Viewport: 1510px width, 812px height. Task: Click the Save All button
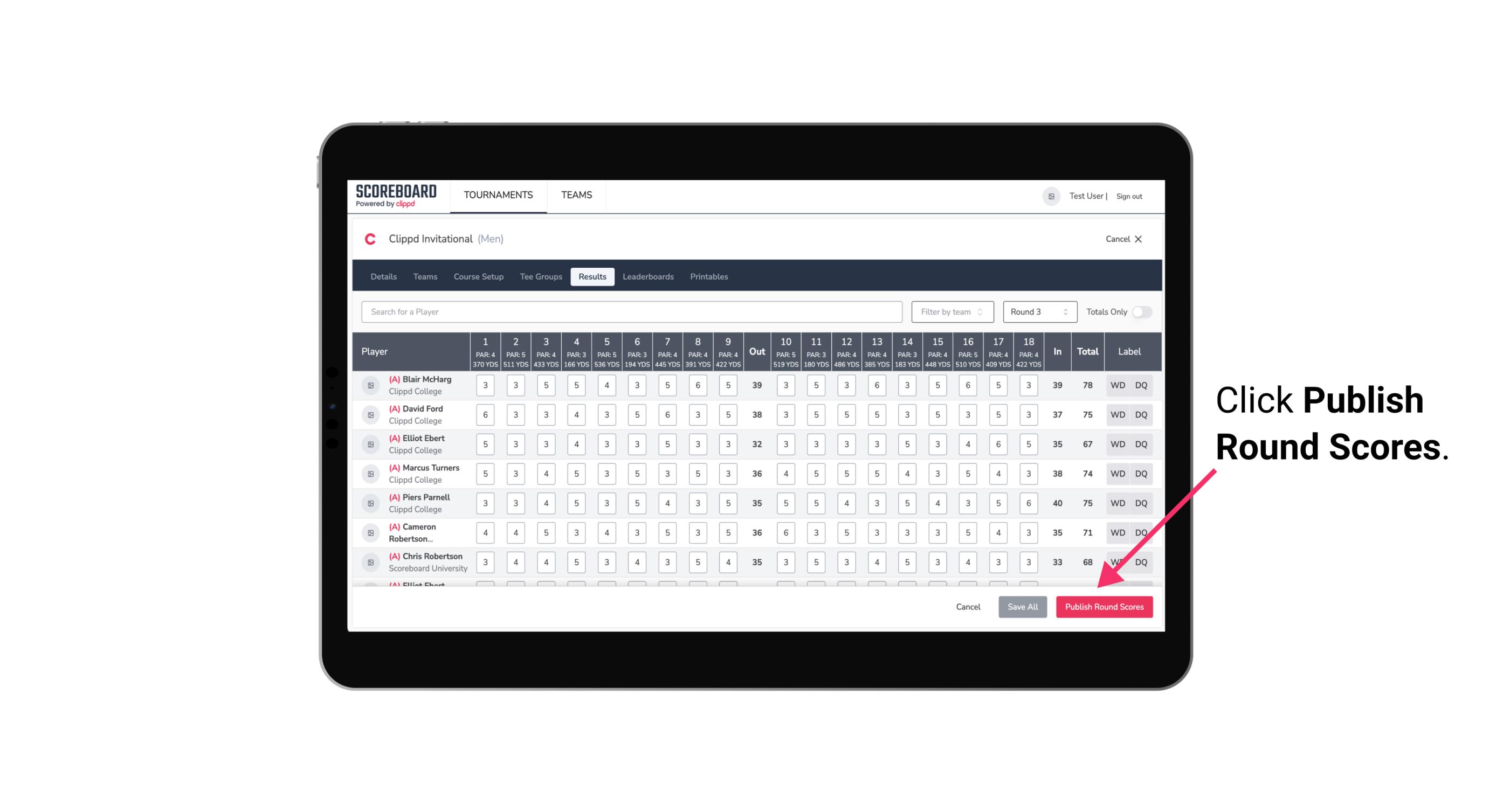pos(1022,606)
